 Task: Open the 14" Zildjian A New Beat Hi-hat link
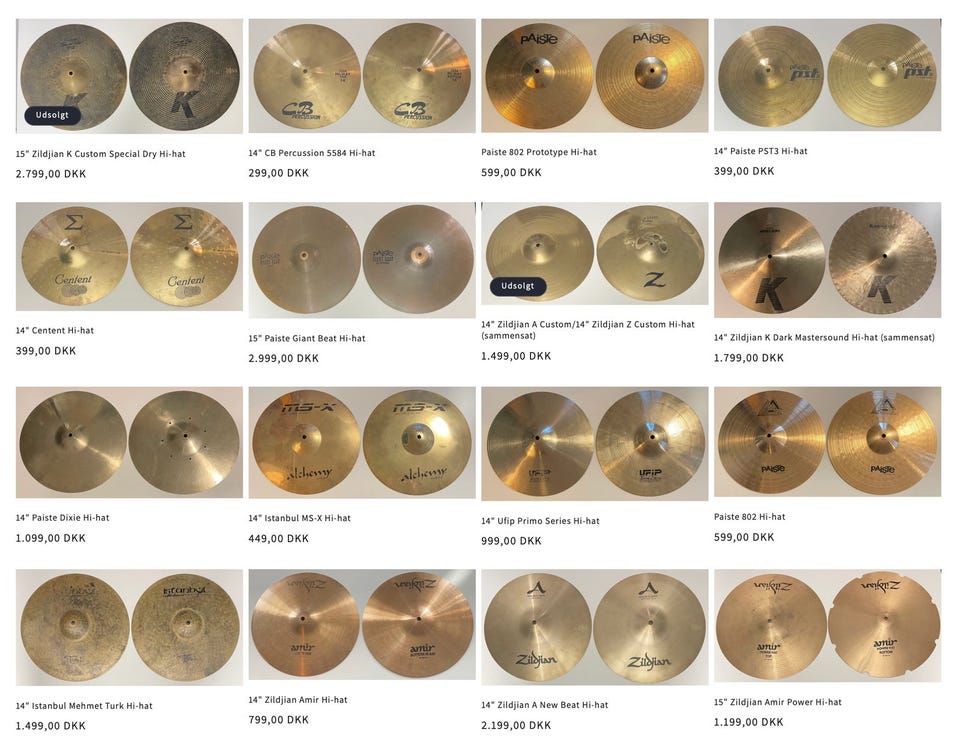pyautogui.click(x=544, y=705)
